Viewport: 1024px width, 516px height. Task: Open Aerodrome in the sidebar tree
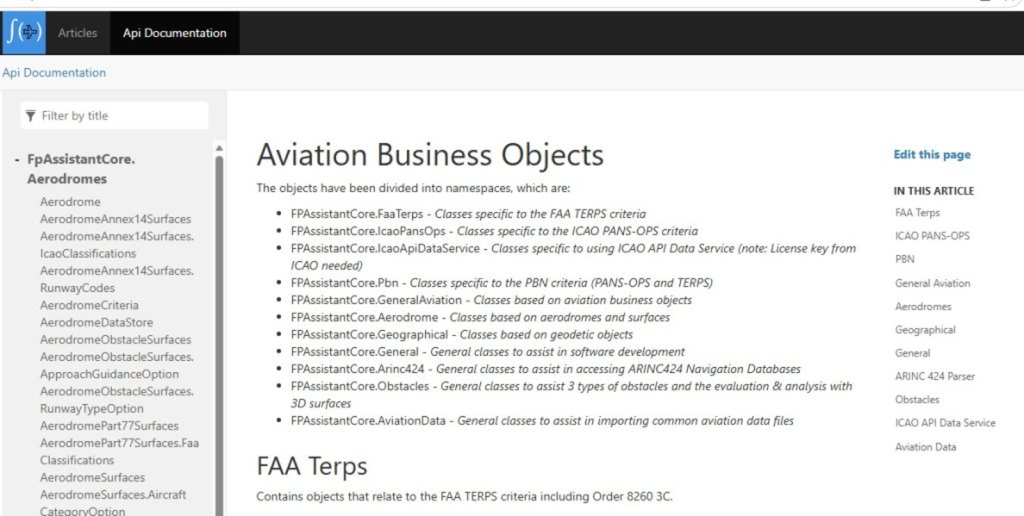pyautogui.click(x=70, y=202)
